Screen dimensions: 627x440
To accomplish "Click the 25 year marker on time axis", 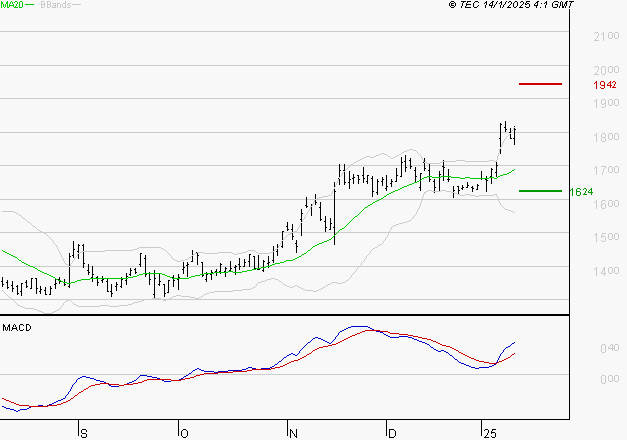I will [x=490, y=433].
